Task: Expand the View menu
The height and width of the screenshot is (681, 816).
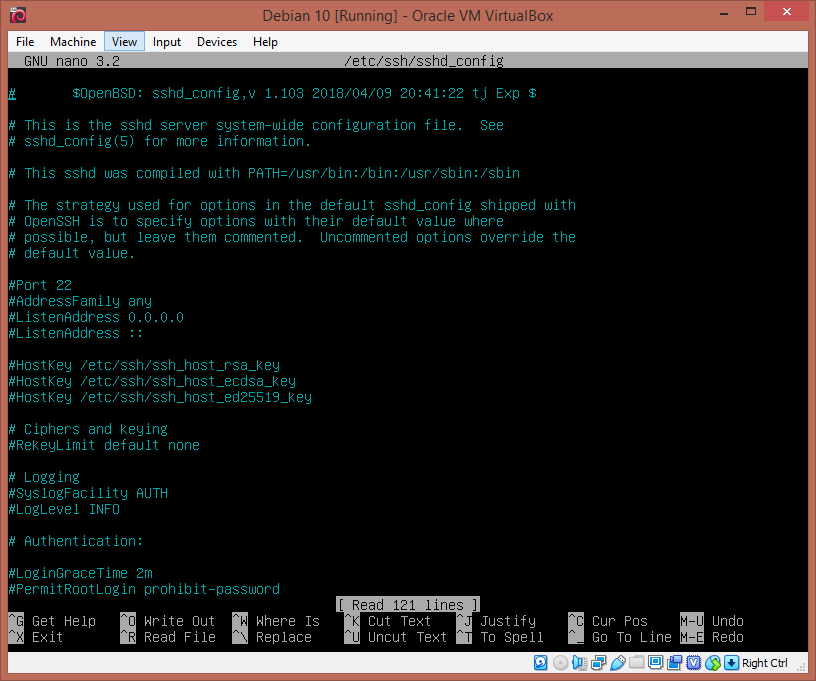Action: point(125,42)
